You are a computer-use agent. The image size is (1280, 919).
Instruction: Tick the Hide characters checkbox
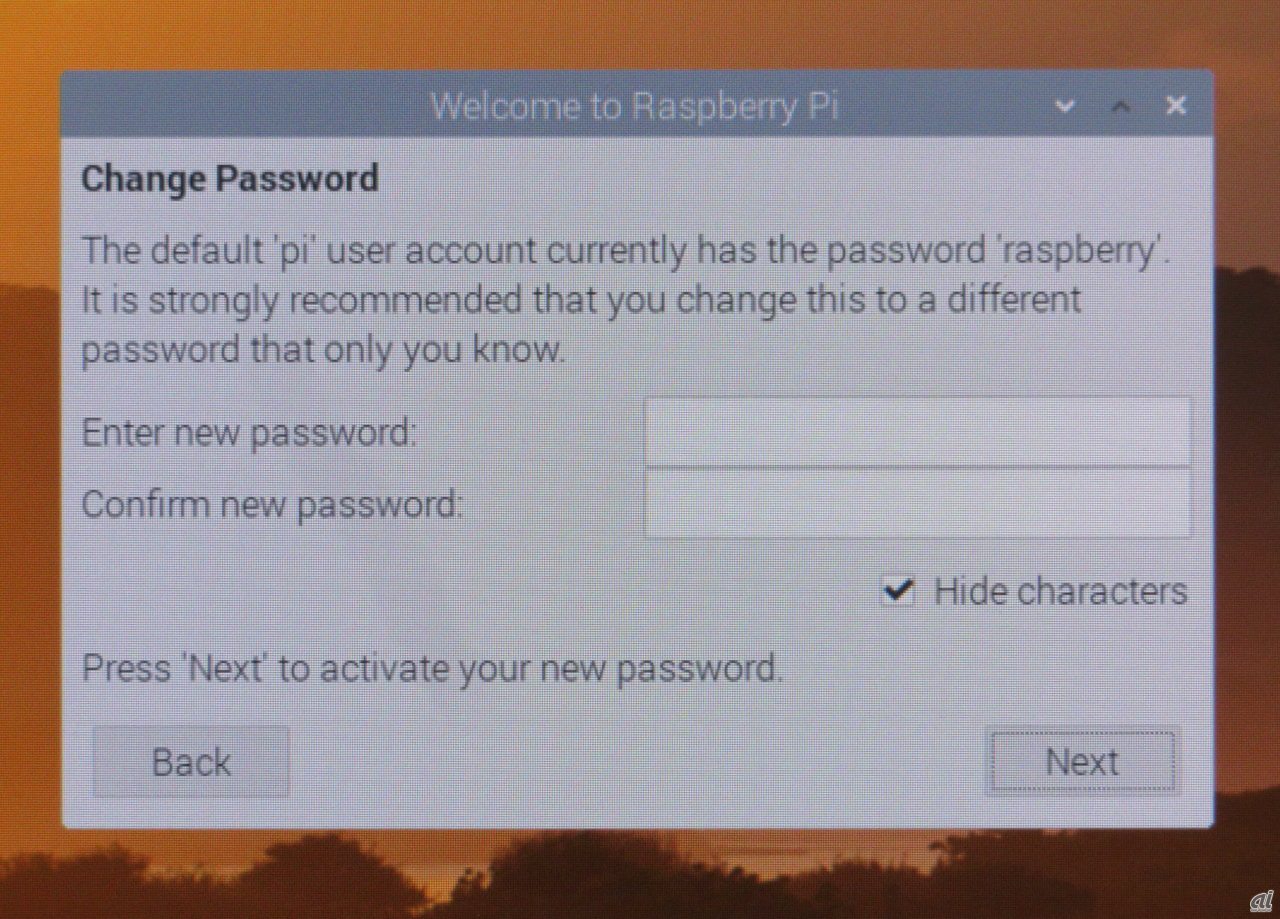pyautogui.click(x=898, y=591)
